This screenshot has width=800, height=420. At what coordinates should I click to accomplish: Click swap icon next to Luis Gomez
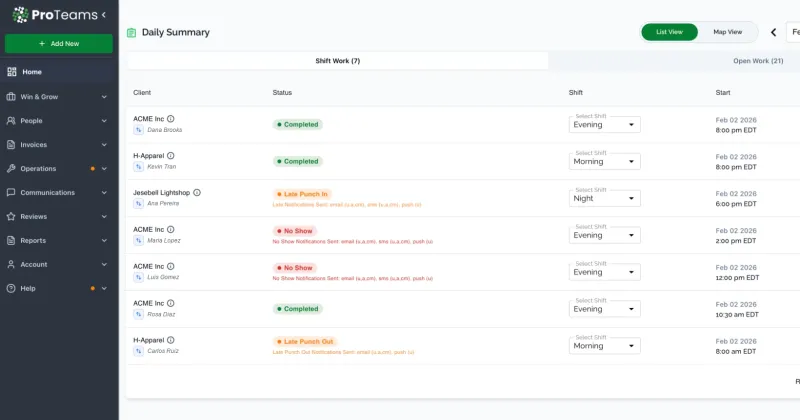138,277
